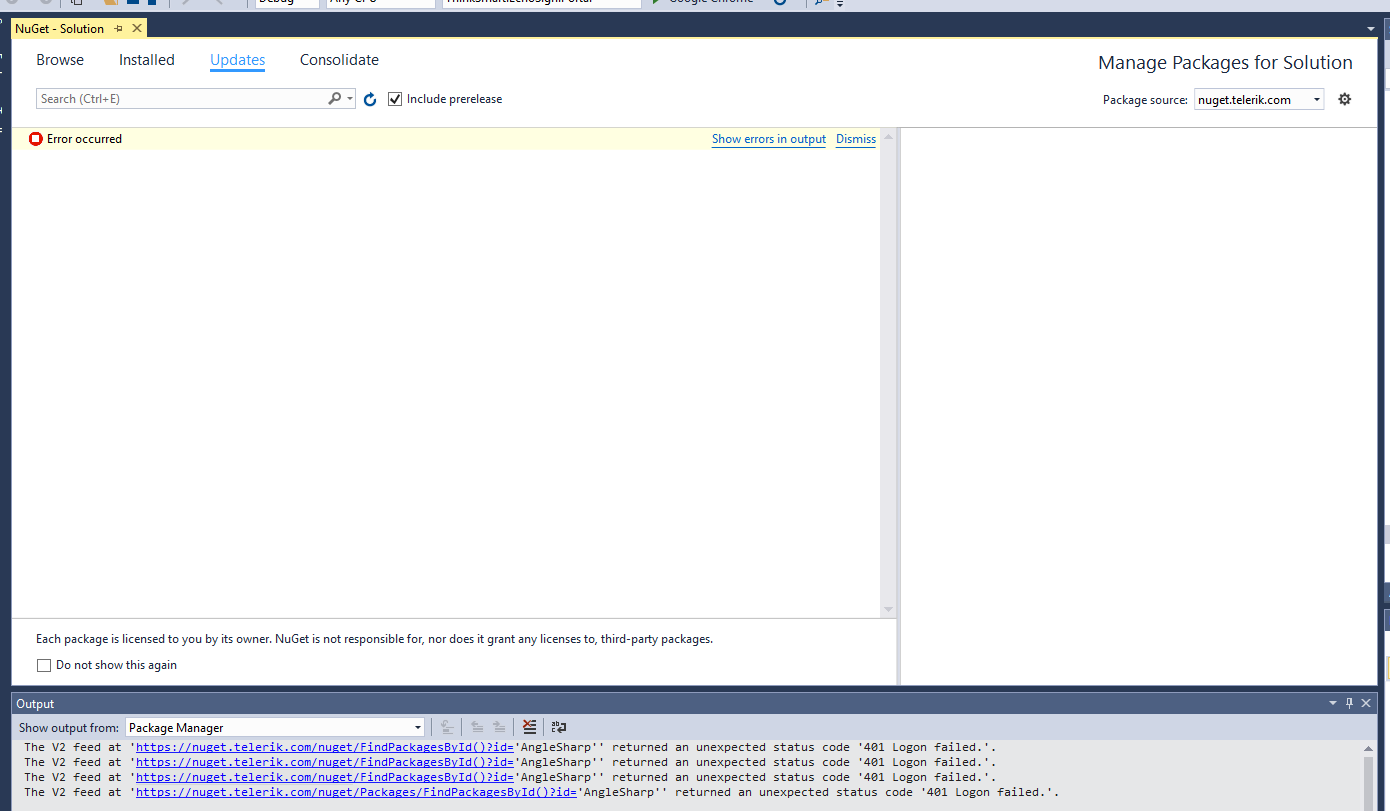Refresh the NuGet package list
The image size is (1390, 811).
click(369, 99)
